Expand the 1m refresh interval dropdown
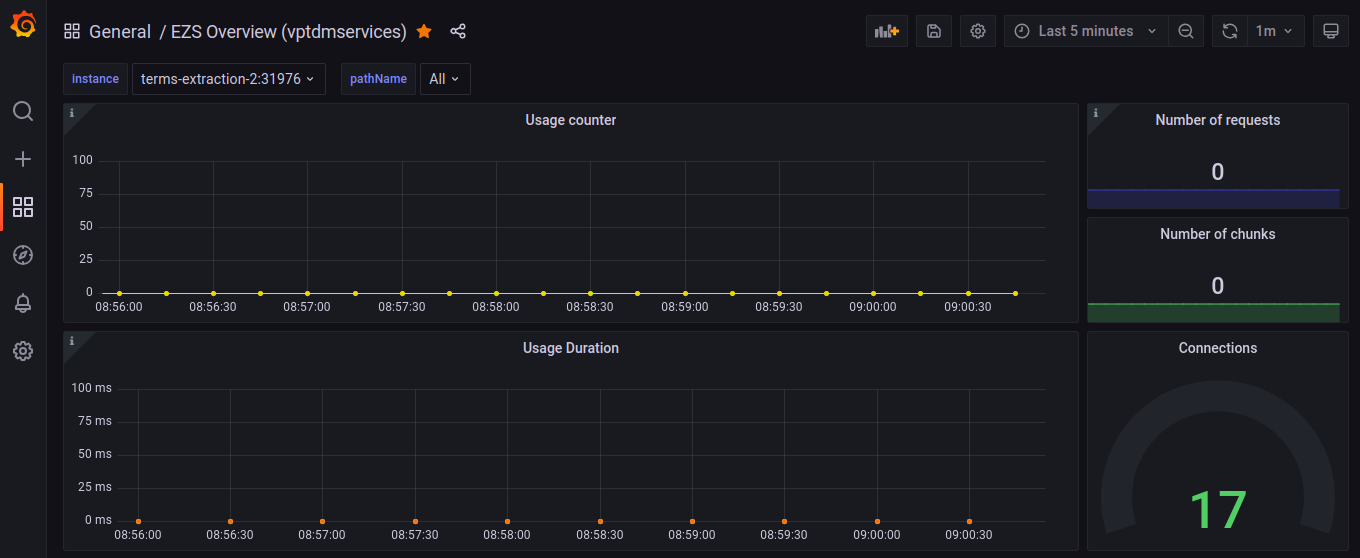This screenshot has height=558, width=1360. pyautogui.click(x=1274, y=31)
